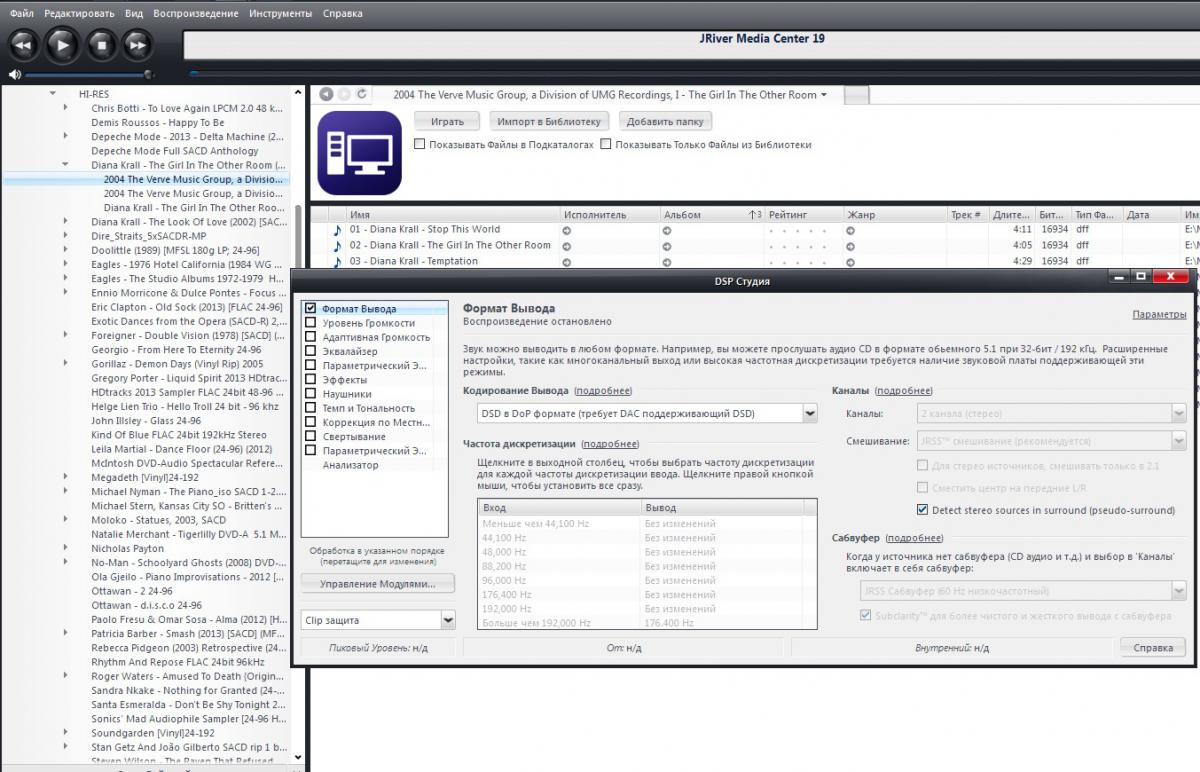Open the Вид menu
This screenshot has height=772, width=1200.
pyautogui.click(x=134, y=13)
